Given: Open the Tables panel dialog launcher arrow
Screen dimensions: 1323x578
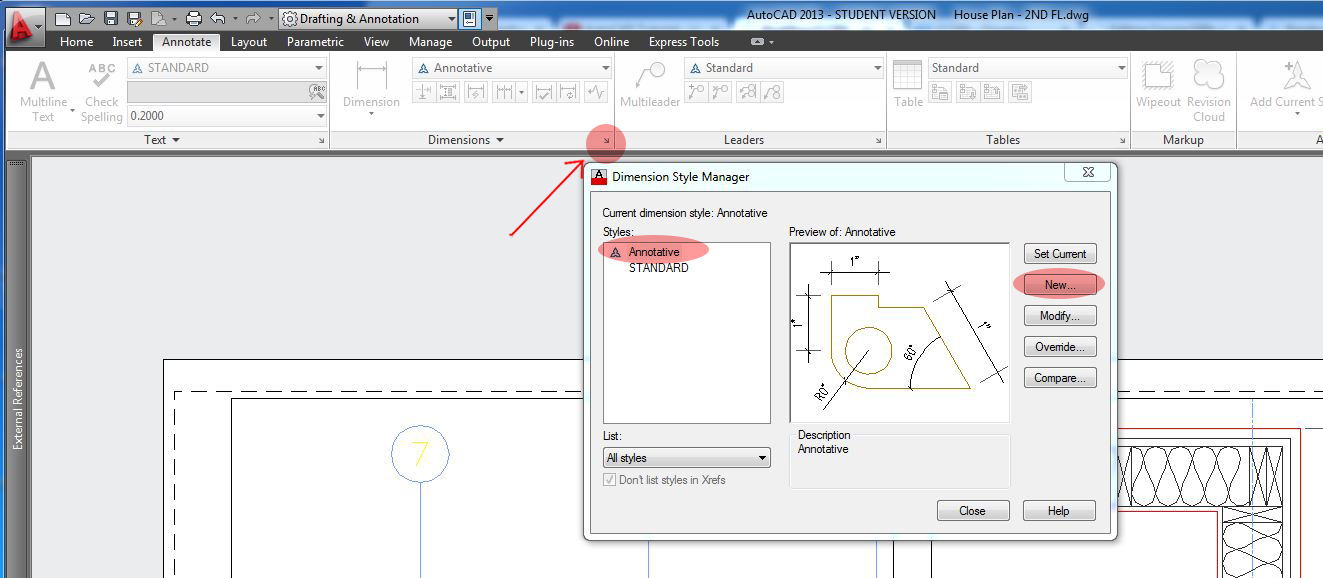Looking at the screenshot, I should (1123, 141).
